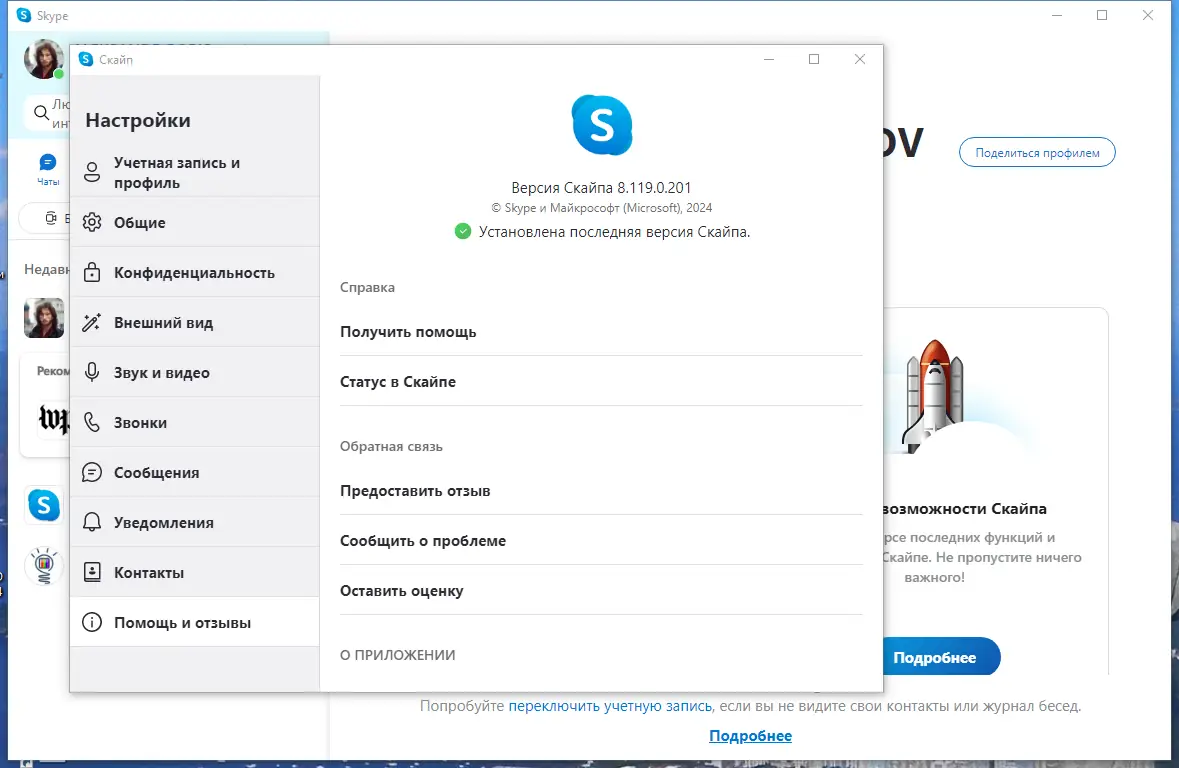
Task: Open Privacy settings (Конфиденциальность)
Action: pyautogui.click(x=195, y=272)
